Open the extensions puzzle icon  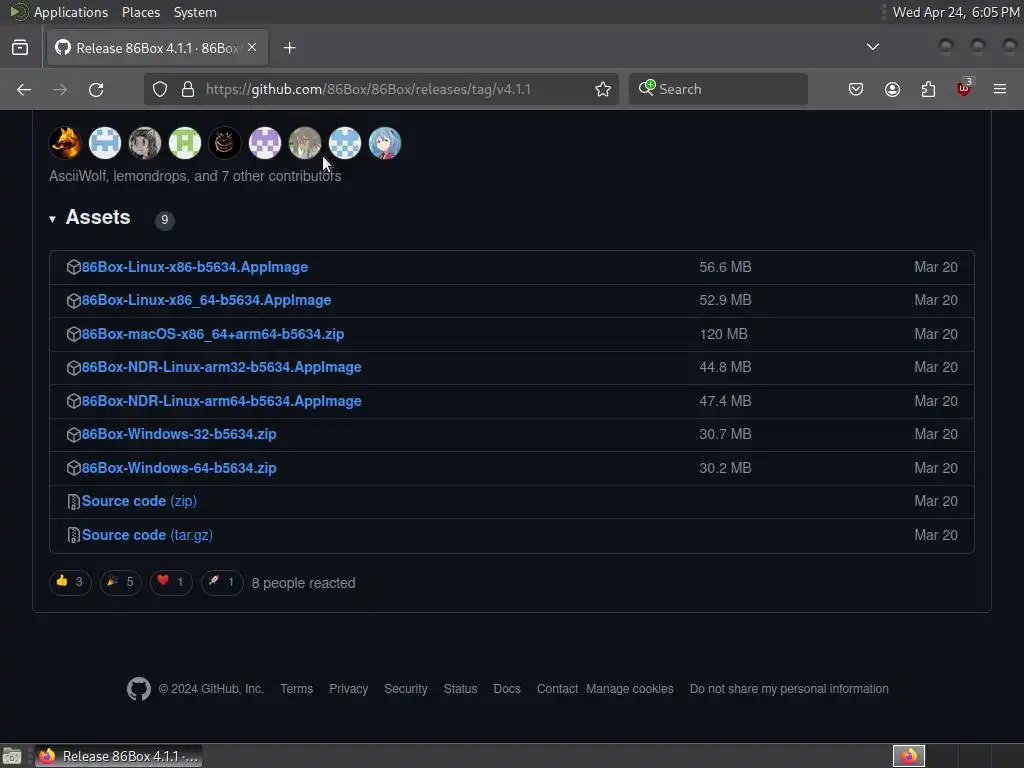point(928,89)
